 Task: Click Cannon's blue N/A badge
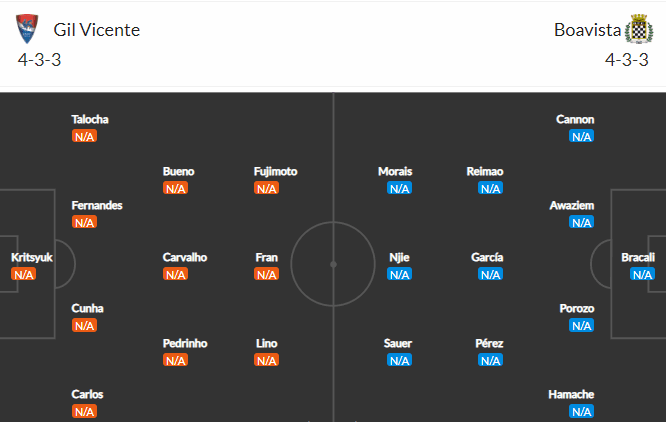click(x=581, y=136)
